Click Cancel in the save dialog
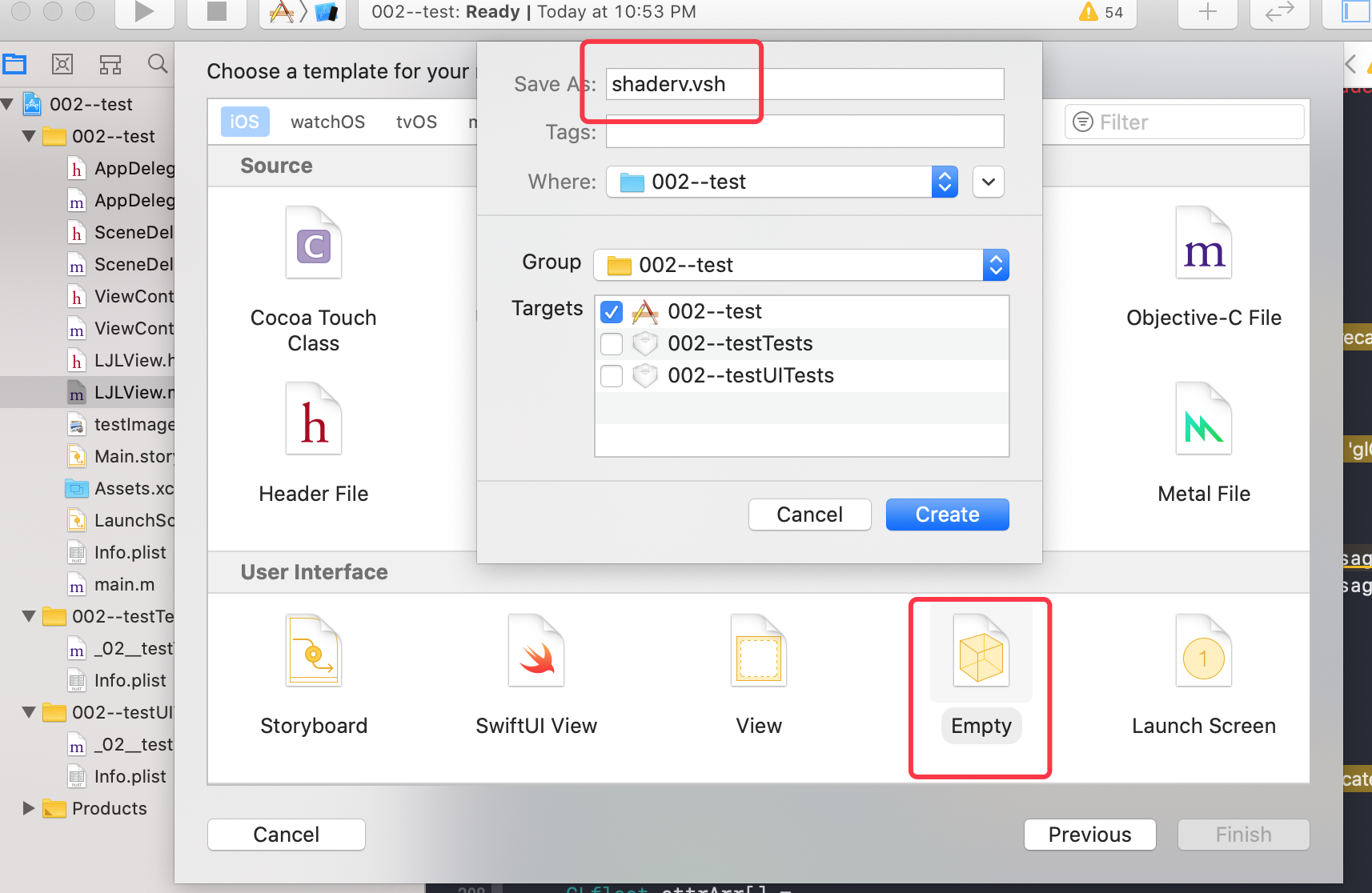Image resolution: width=1372 pixels, height=893 pixels. pos(810,515)
